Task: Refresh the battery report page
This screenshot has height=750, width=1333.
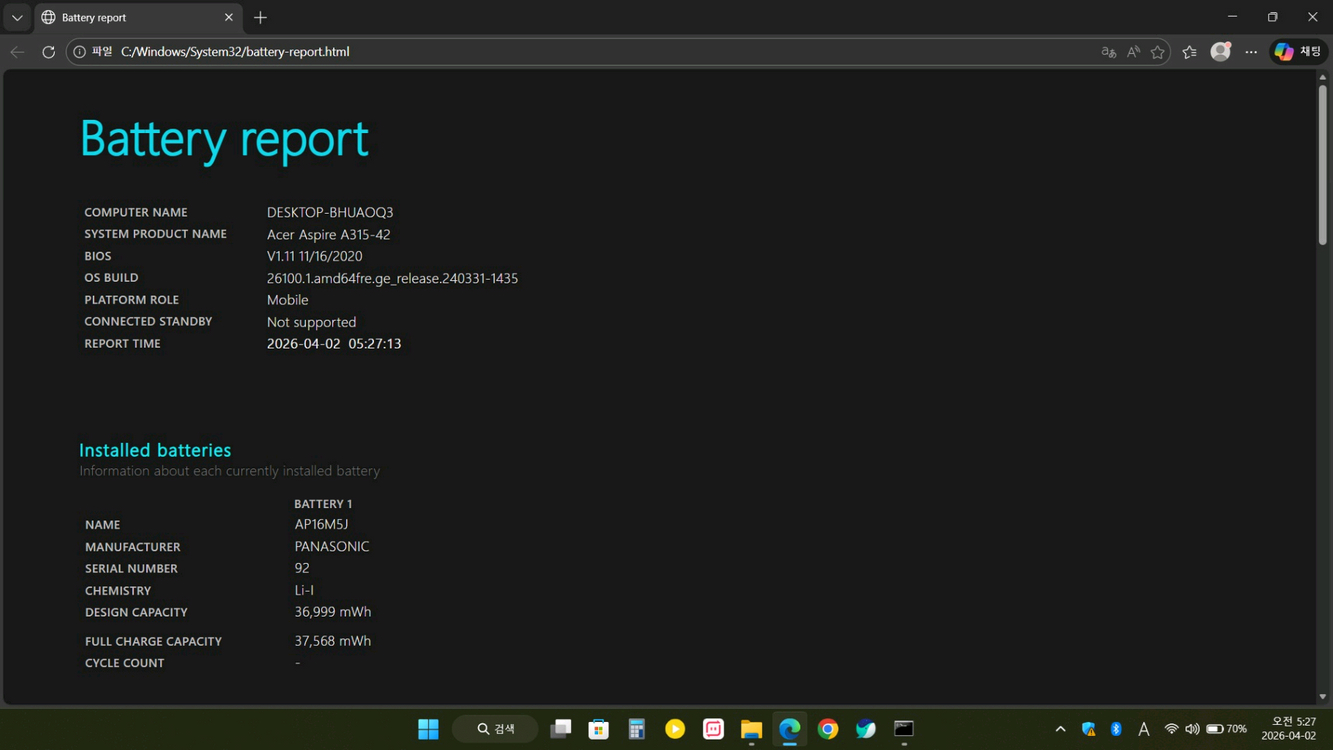Action: pos(48,51)
